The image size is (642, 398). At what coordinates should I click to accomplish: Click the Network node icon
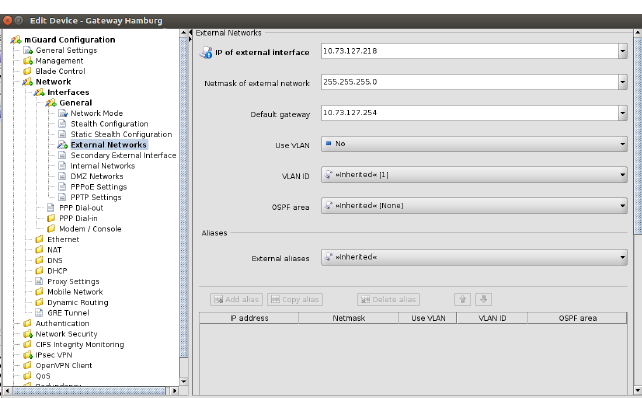tap(27, 82)
